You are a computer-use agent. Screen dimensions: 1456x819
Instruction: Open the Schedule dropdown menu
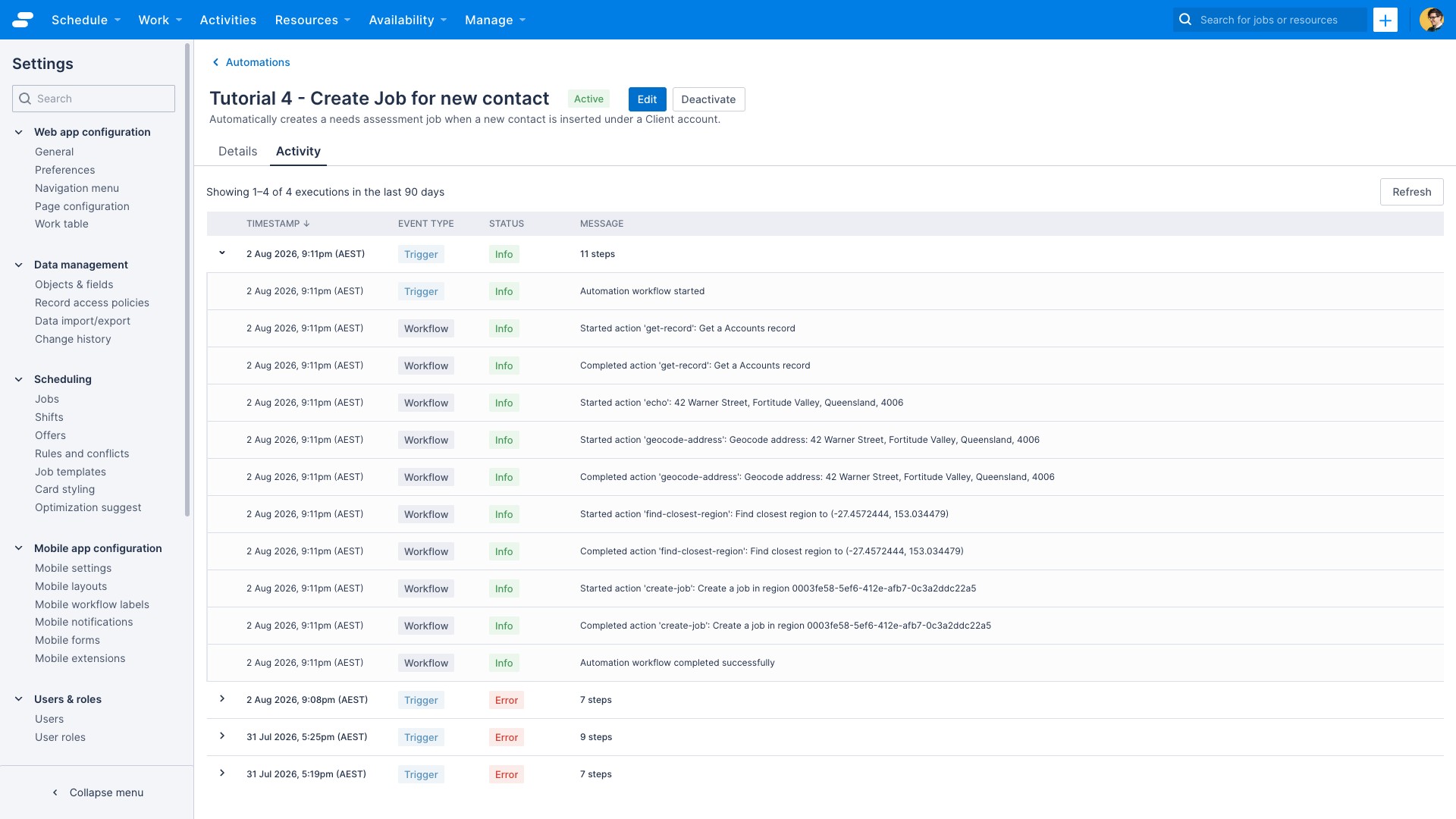pos(86,20)
